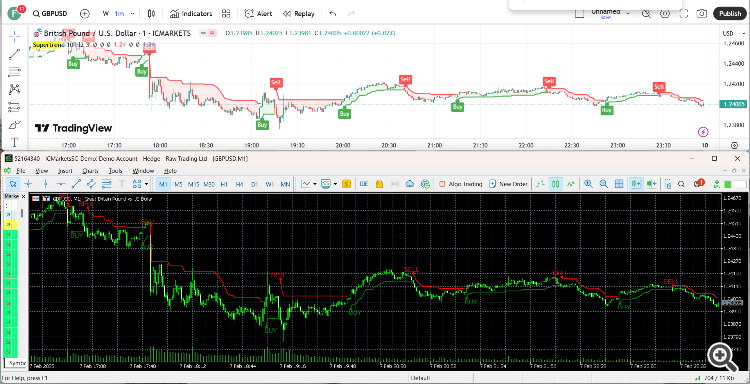The image size is (750, 384).
Task: Toggle TradingView fullscreen mode
Action: [684, 14]
